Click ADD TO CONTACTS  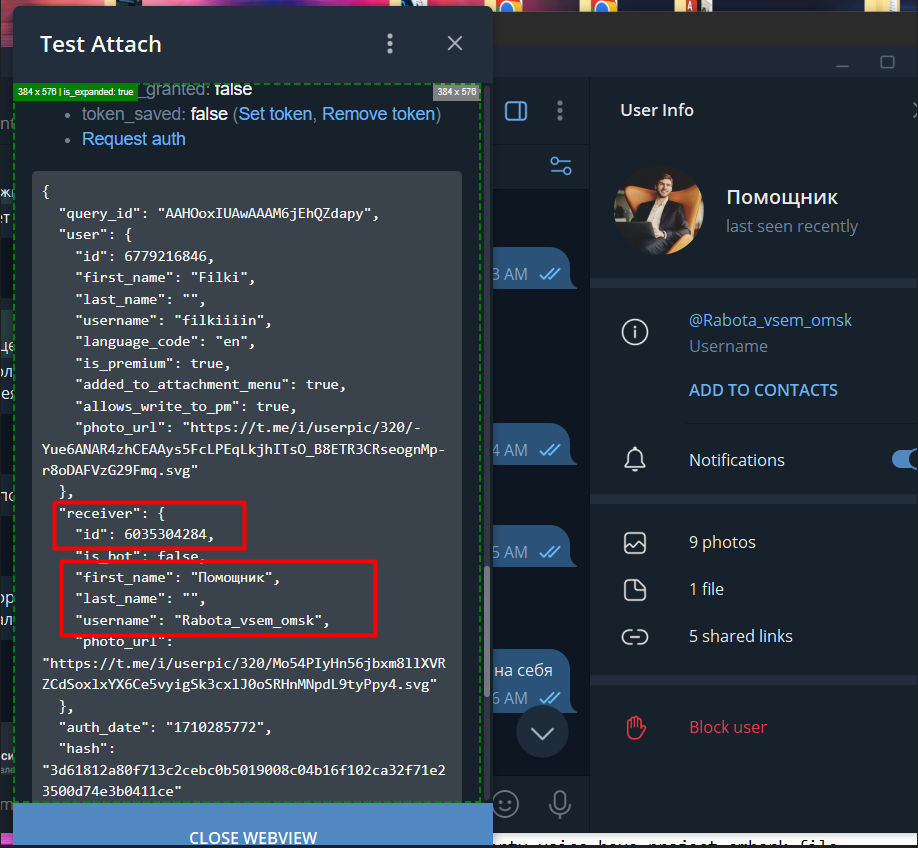tap(763, 390)
